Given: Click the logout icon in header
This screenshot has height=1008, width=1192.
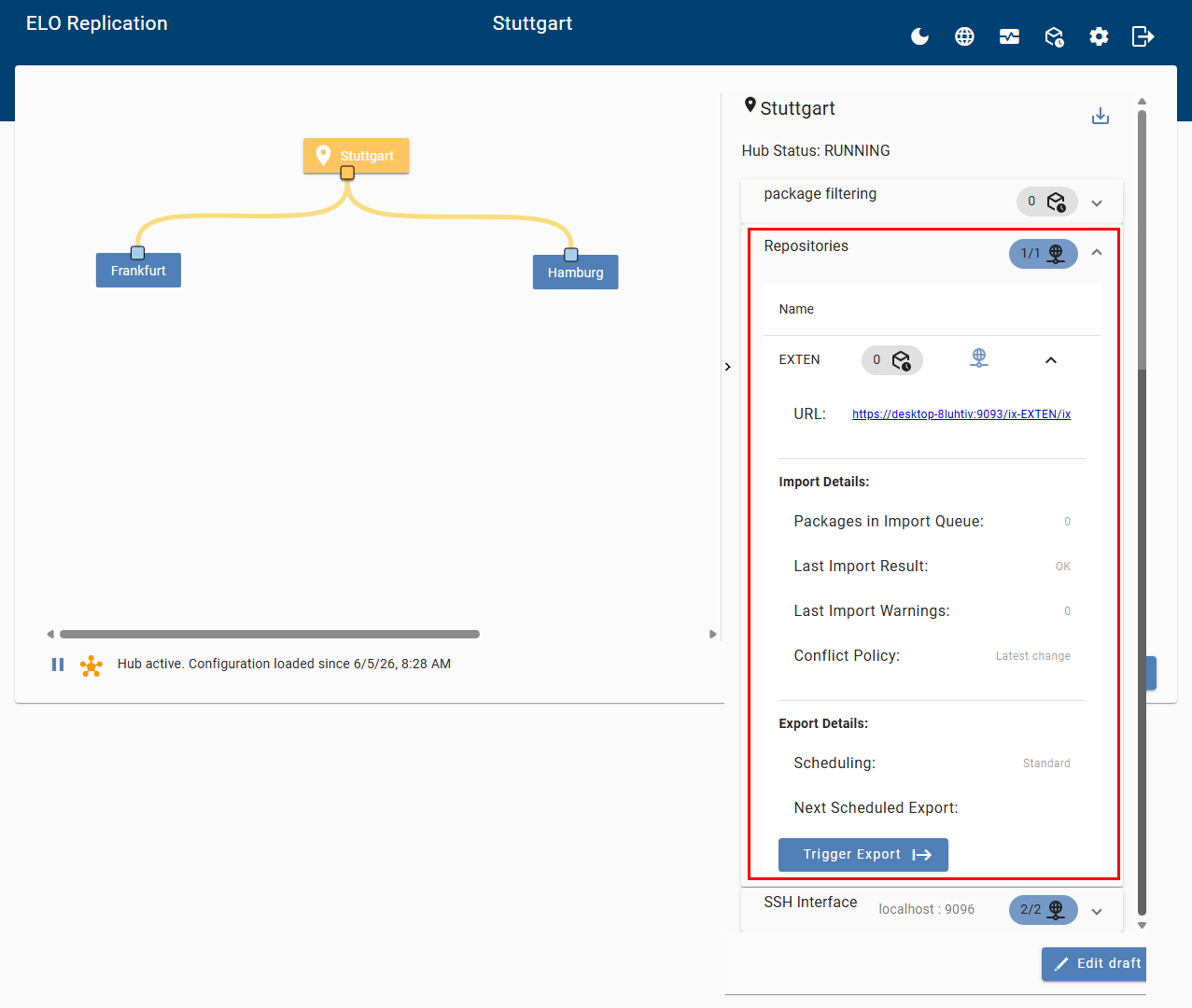Looking at the screenshot, I should tap(1143, 36).
